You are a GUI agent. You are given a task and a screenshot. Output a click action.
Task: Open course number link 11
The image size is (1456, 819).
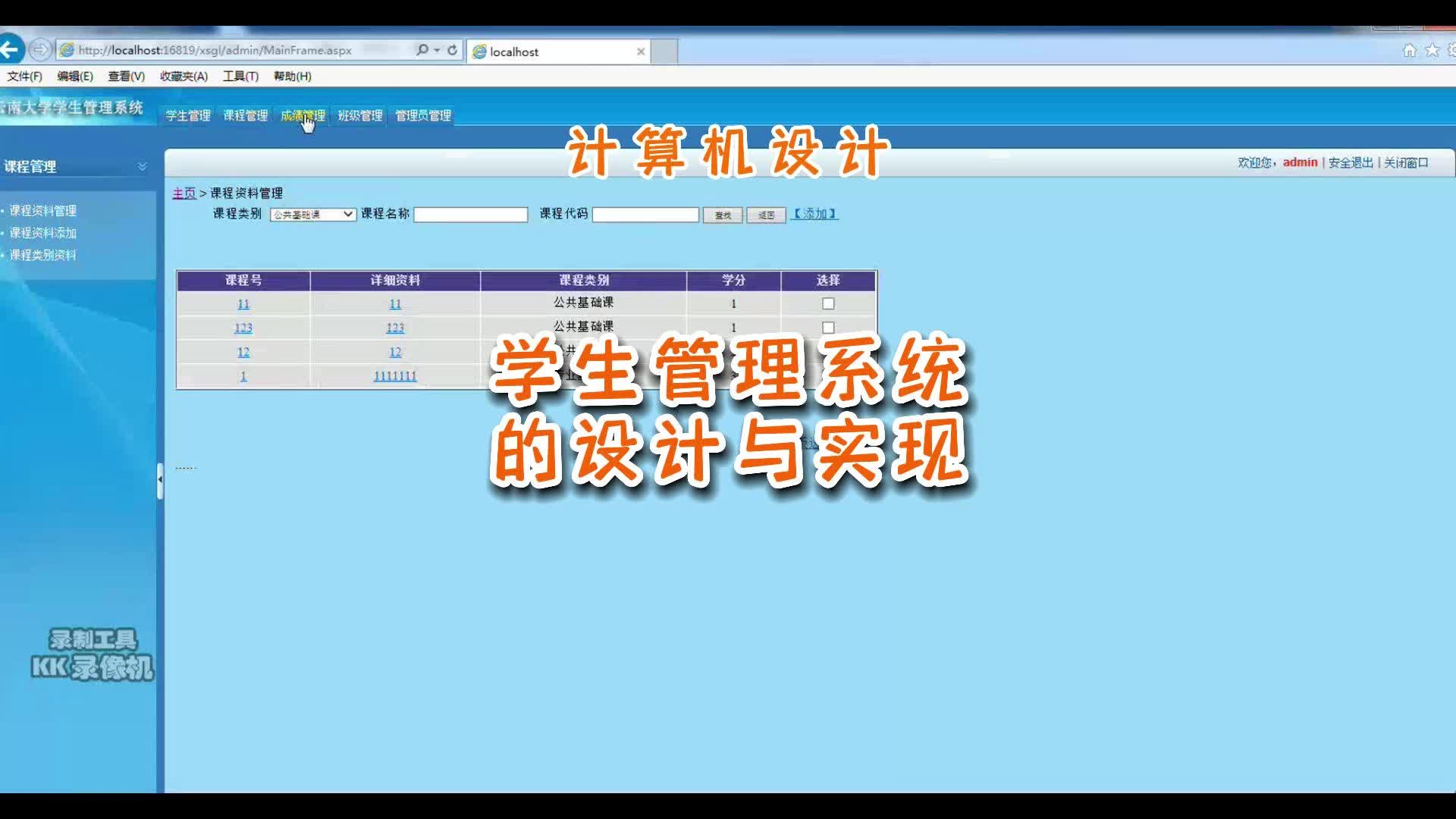tap(243, 303)
